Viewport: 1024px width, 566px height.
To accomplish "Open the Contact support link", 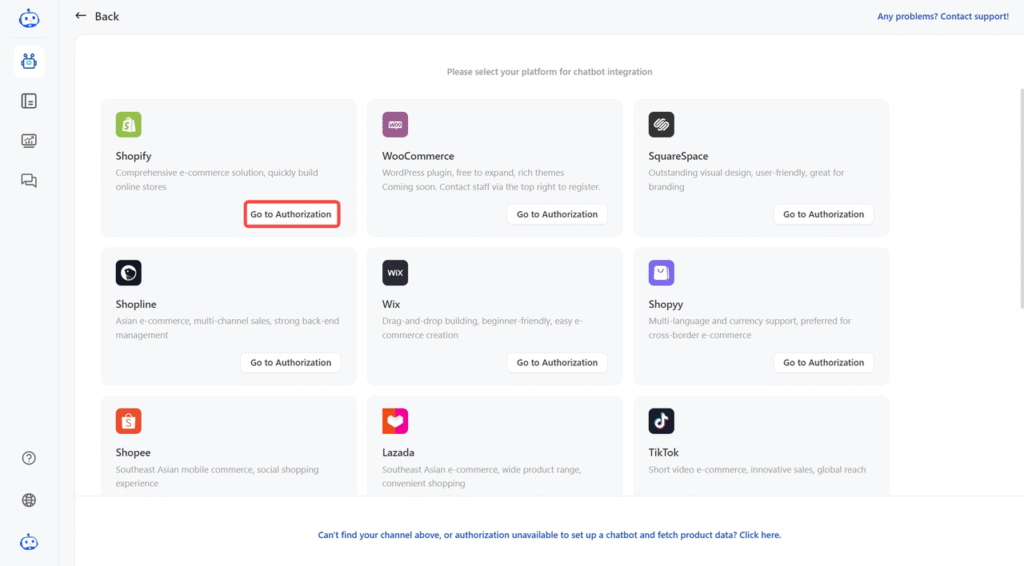I will (x=942, y=16).
